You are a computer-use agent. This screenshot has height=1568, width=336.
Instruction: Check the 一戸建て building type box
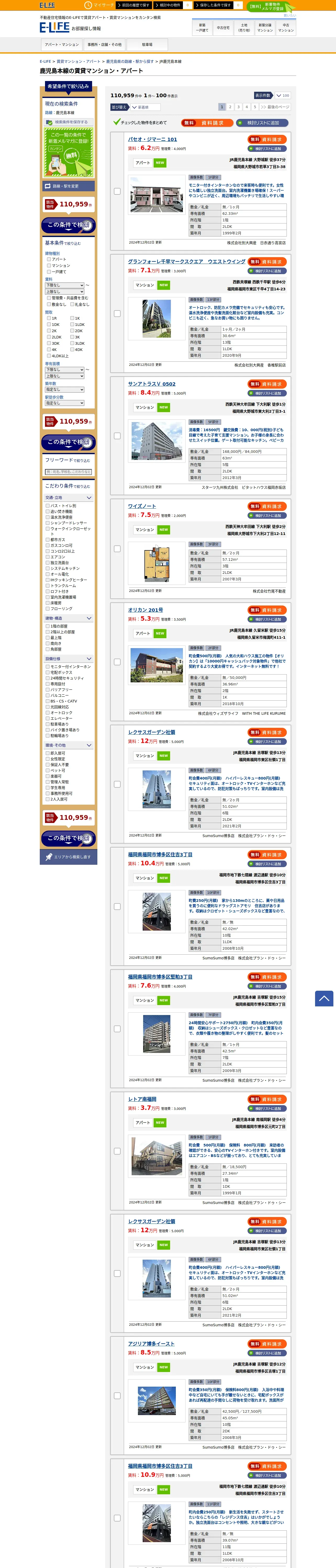click(49, 272)
